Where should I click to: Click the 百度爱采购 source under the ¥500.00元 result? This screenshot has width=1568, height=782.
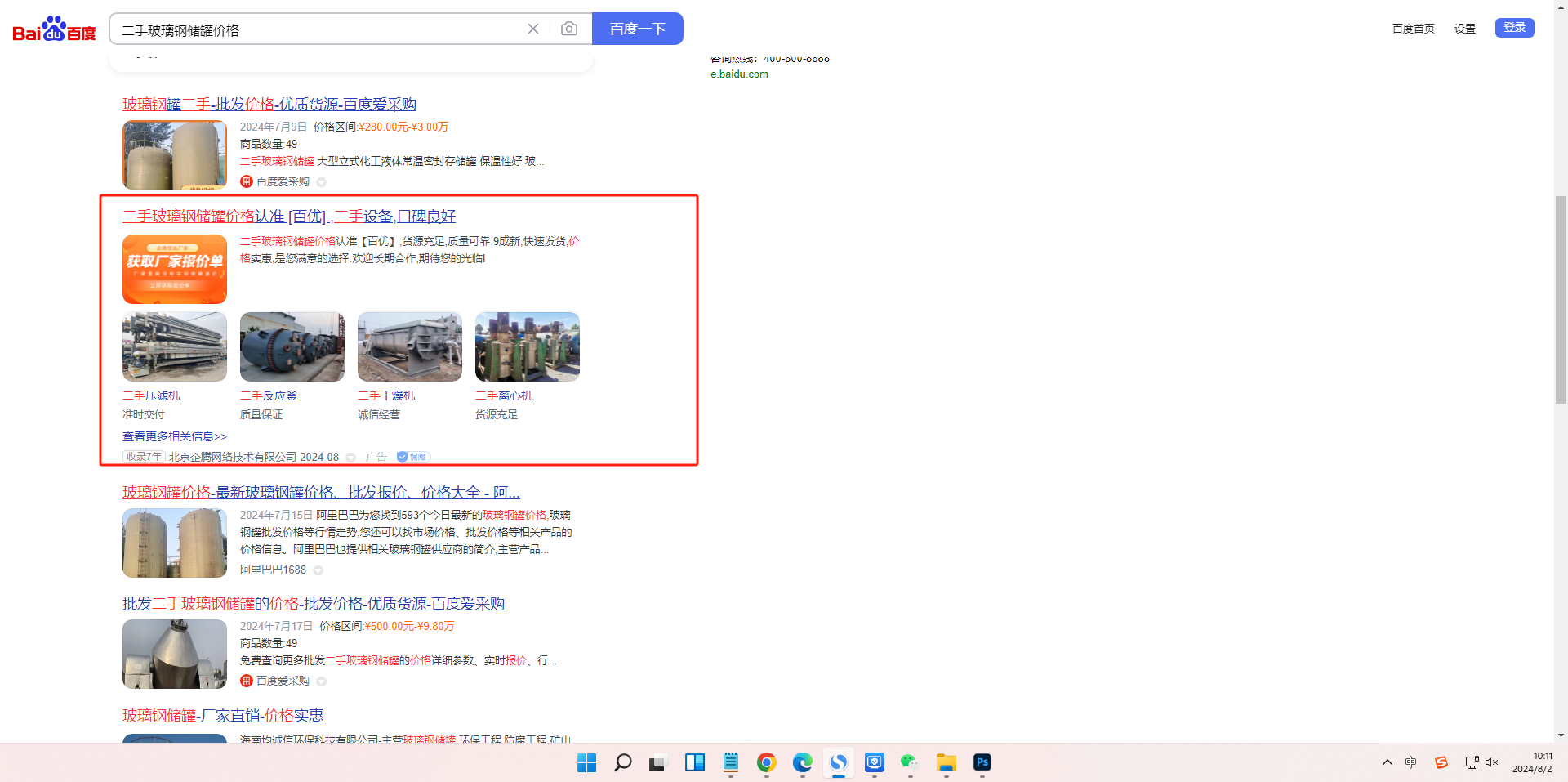click(x=283, y=681)
